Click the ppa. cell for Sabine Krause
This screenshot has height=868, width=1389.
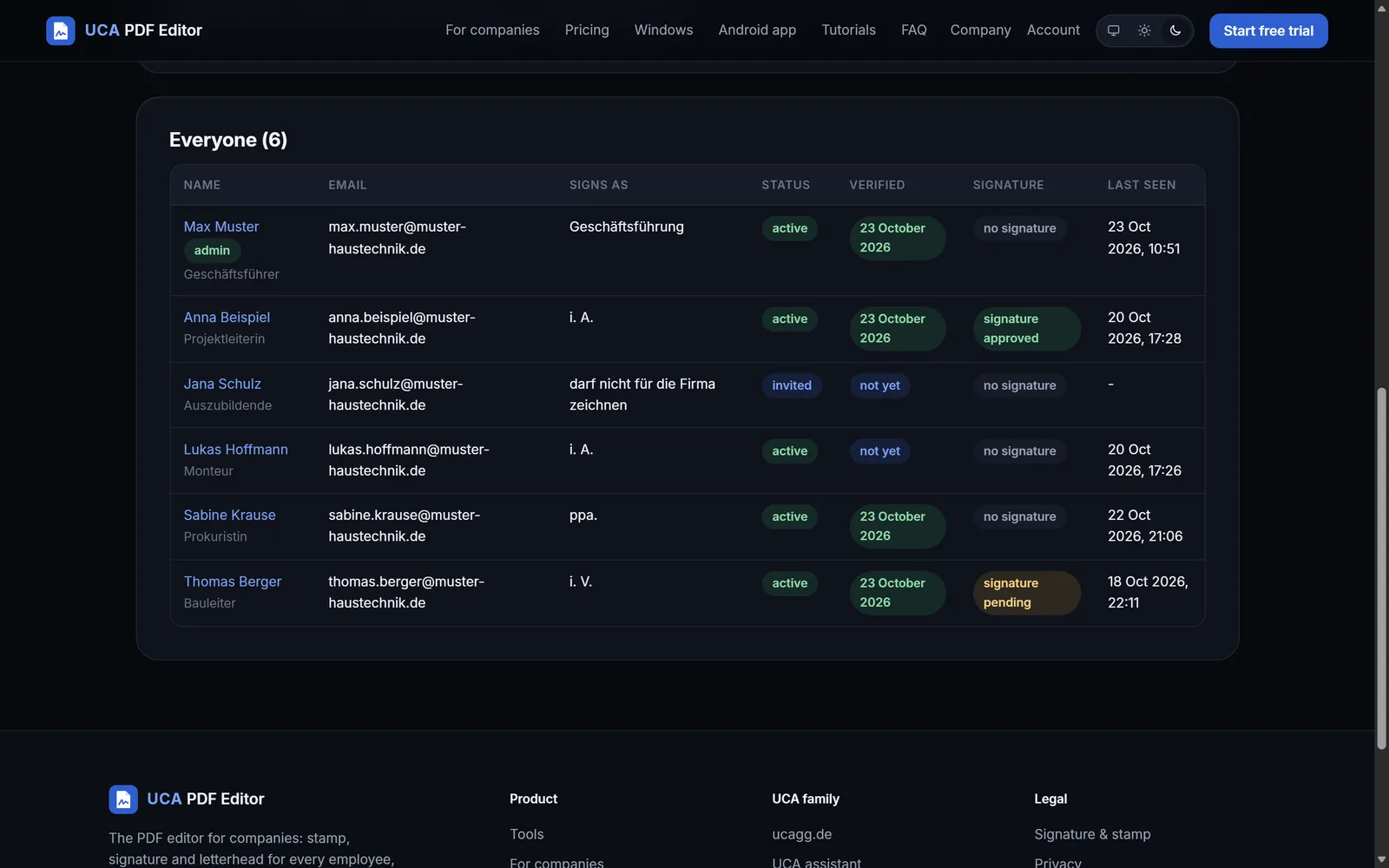click(x=583, y=516)
